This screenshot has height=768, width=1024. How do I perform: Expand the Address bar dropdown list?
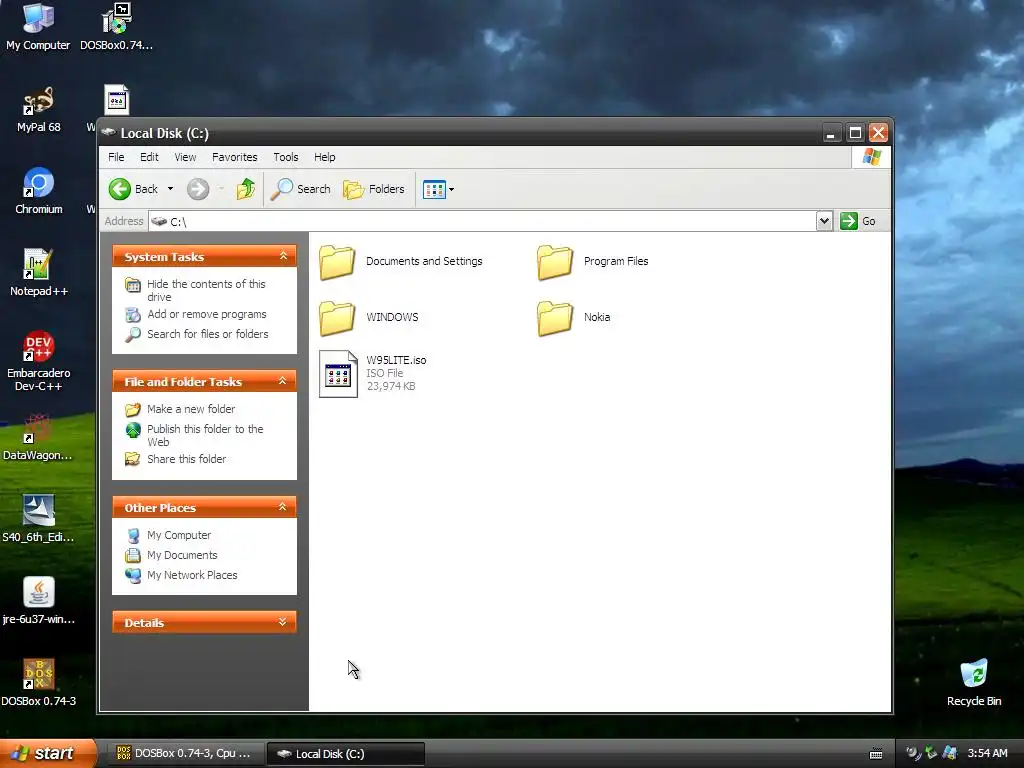click(x=824, y=221)
